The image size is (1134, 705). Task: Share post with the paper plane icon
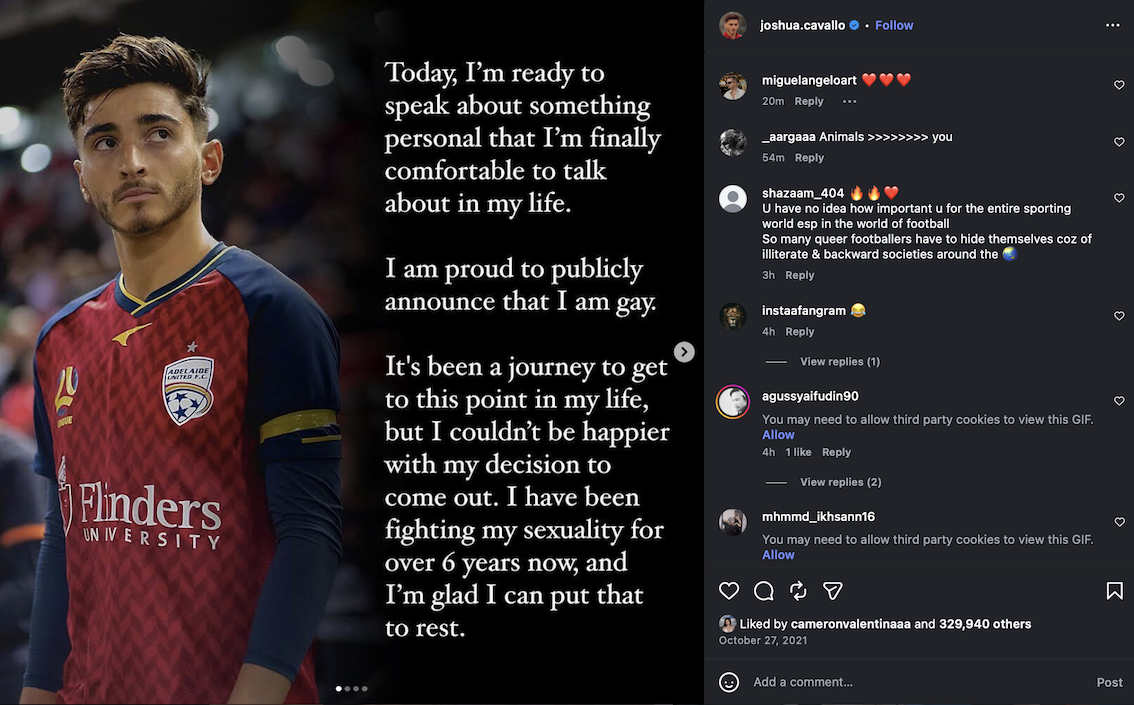pos(832,591)
